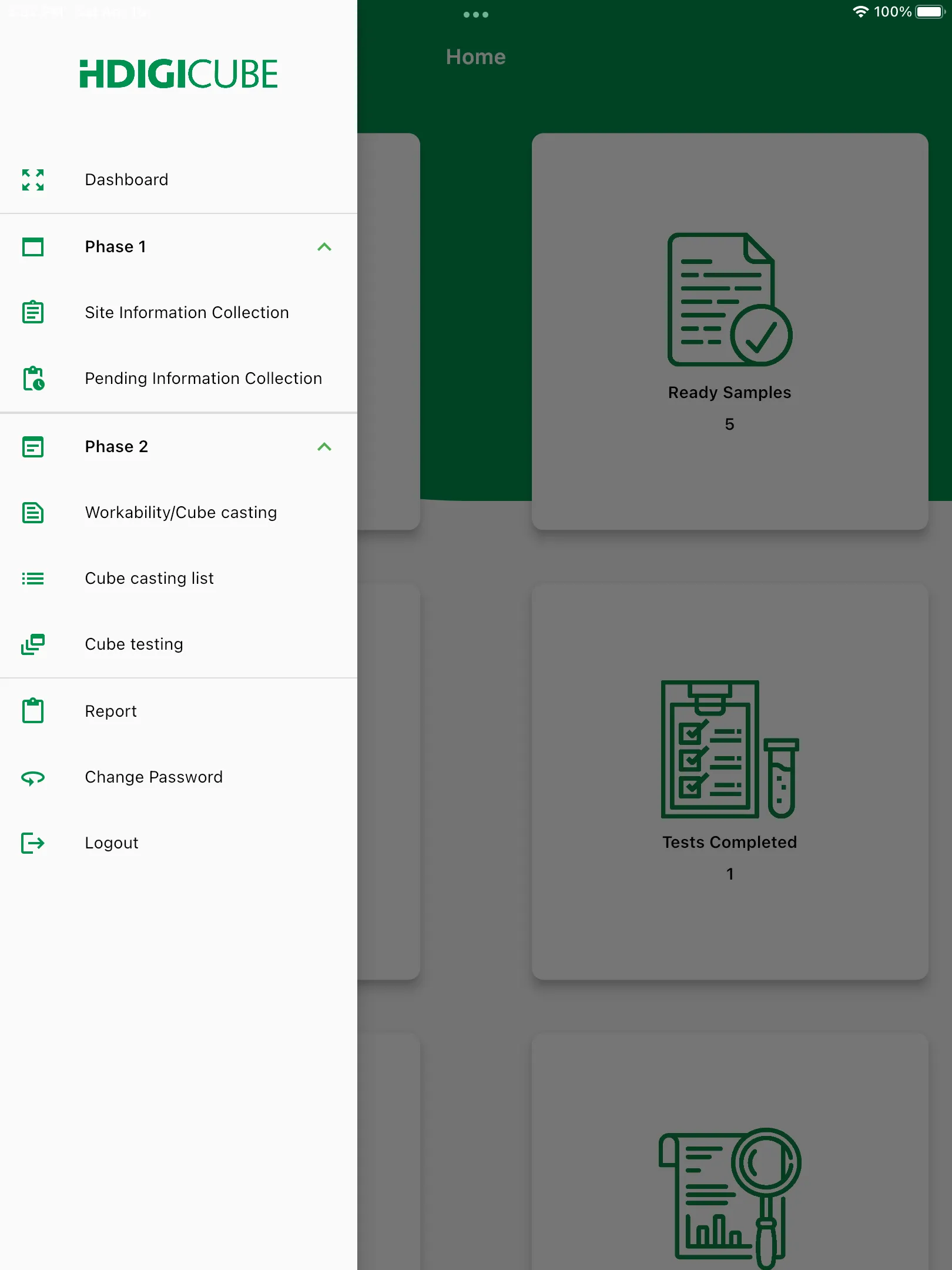Click the Pending Information Collection clock-clipboard icon

click(x=33, y=378)
